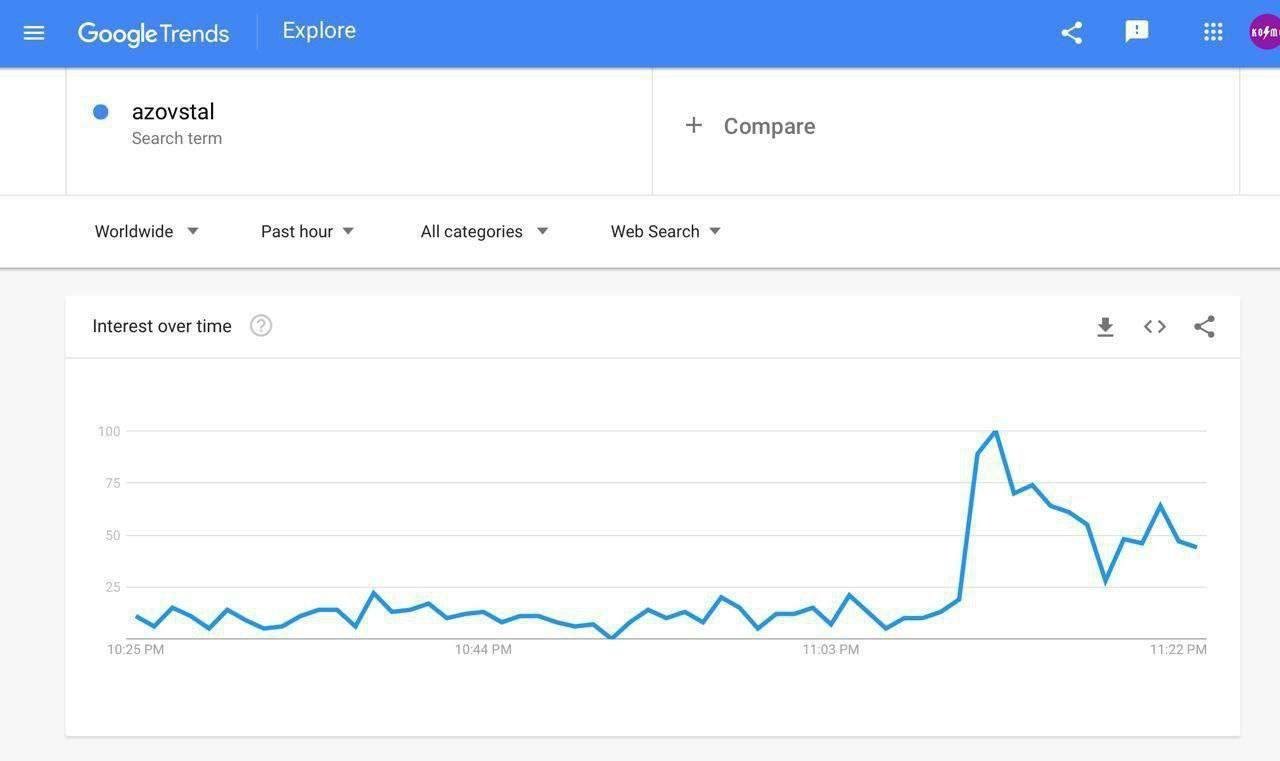Open the Google apps grid
This screenshot has height=761, width=1280.
[x=1213, y=32]
